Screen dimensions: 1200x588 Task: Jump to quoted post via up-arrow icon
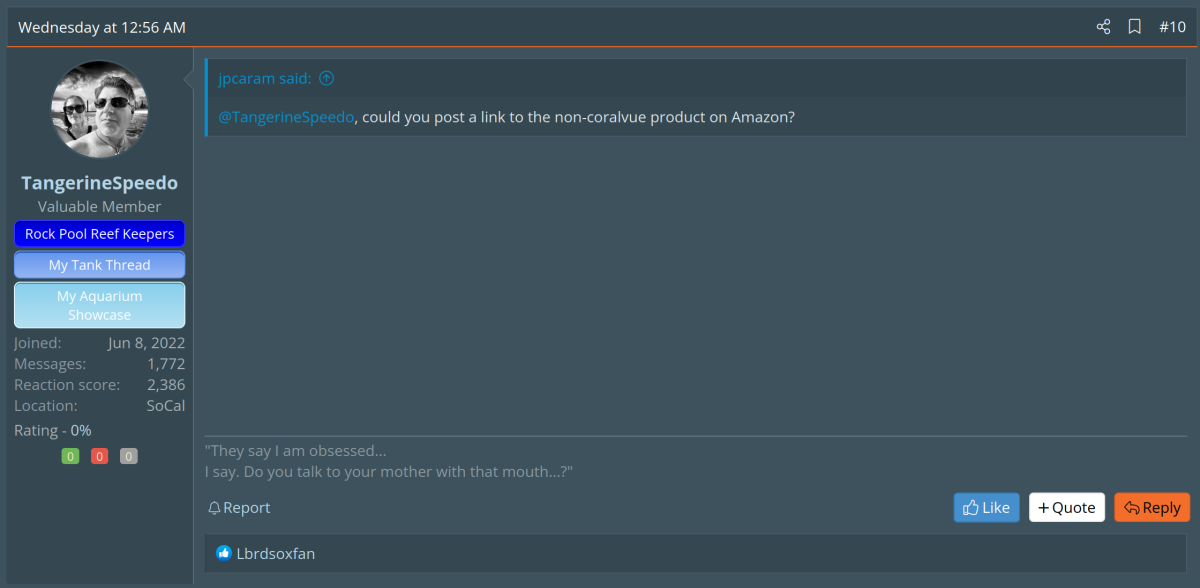(x=326, y=78)
